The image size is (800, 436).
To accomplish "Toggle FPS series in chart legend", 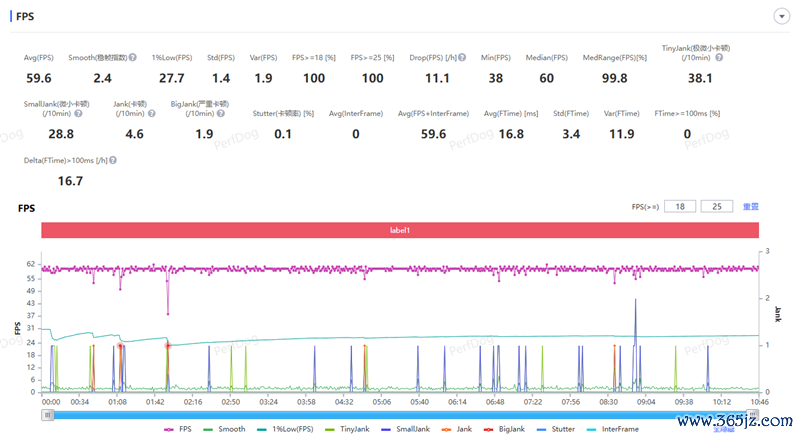I will coord(178,429).
